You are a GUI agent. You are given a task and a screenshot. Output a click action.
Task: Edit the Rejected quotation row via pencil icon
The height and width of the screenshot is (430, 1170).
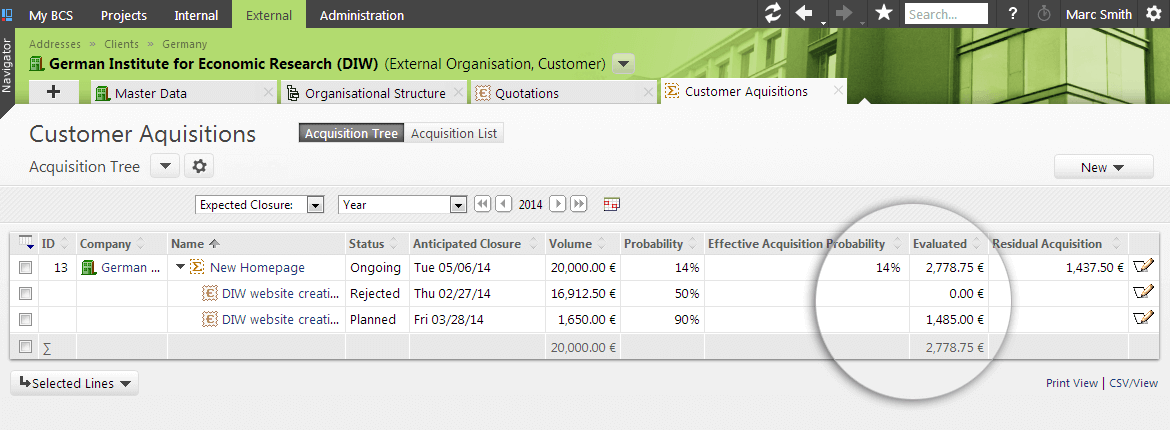pos(1143,293)
